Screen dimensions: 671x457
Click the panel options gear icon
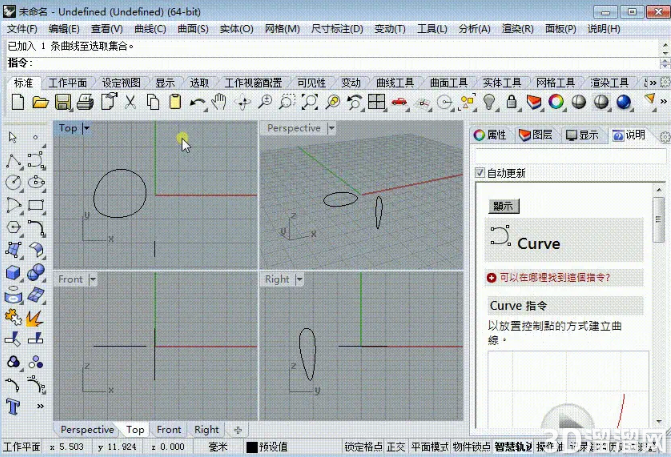point(665,137)
